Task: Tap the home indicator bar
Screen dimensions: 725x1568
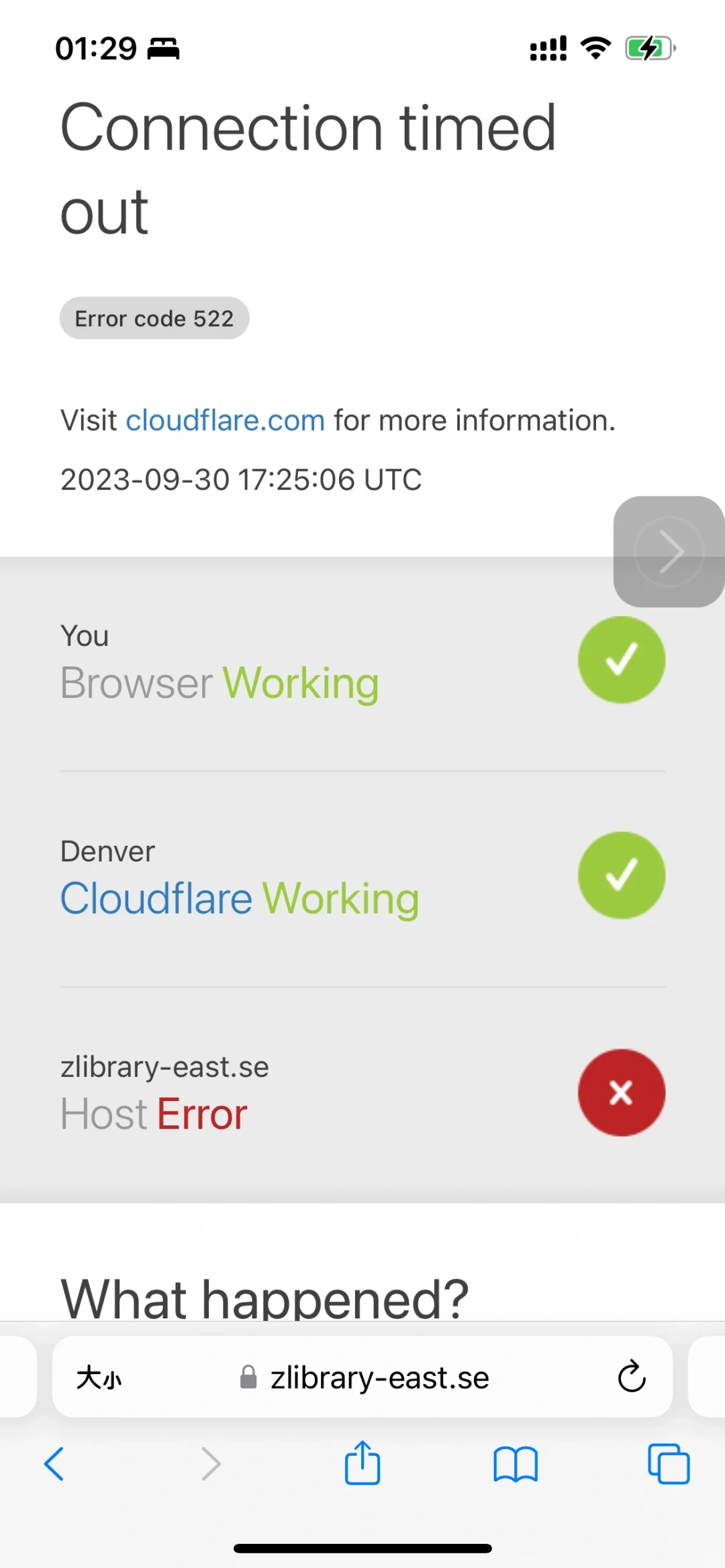Action: pos(362,1548)
